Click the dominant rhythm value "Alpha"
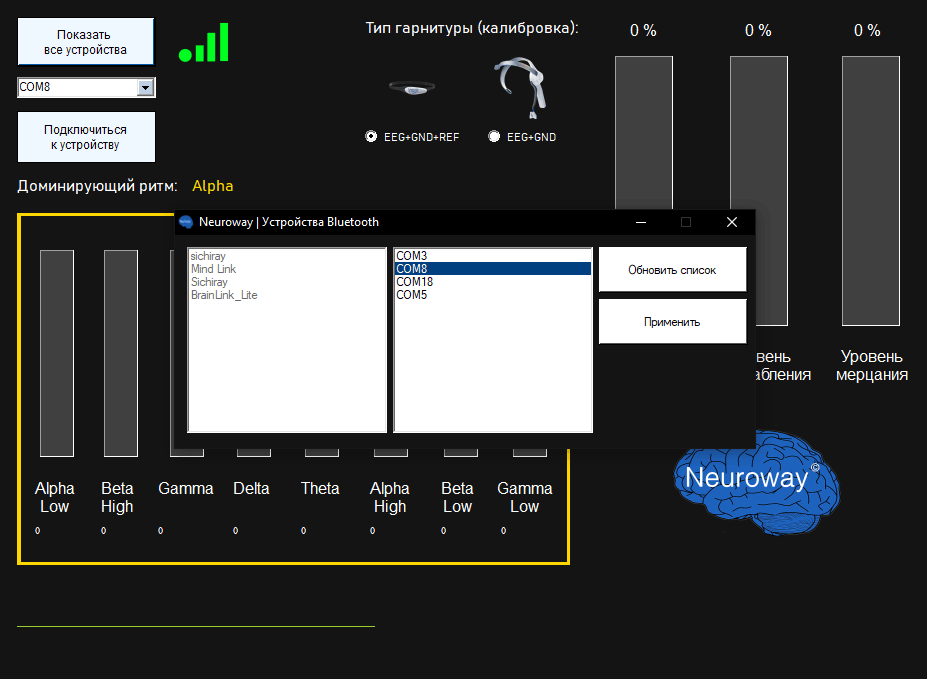The image size is (927, 679). [x=213, y=186]
